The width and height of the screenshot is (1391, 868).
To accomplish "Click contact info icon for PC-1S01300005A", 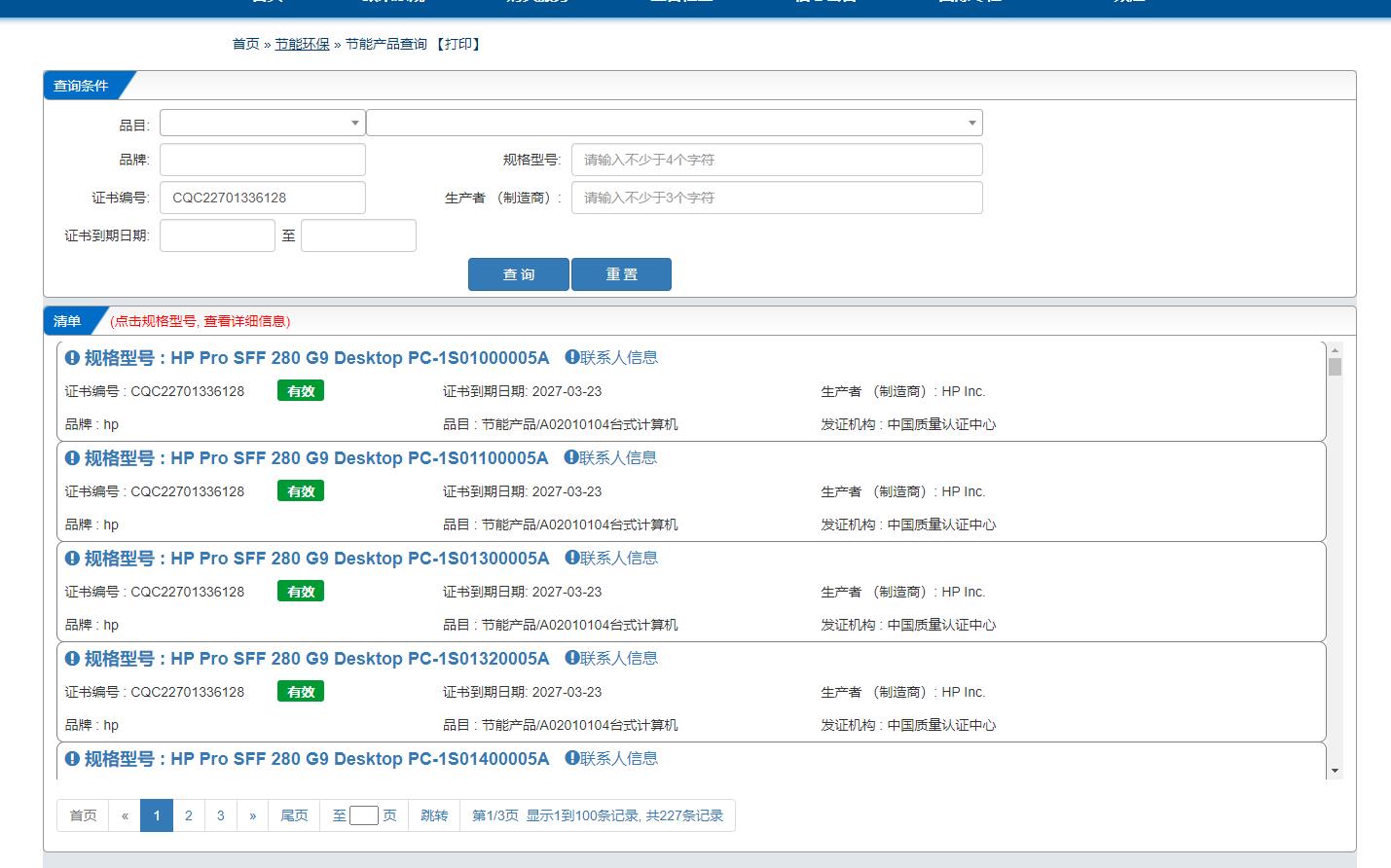I will 572,558.
